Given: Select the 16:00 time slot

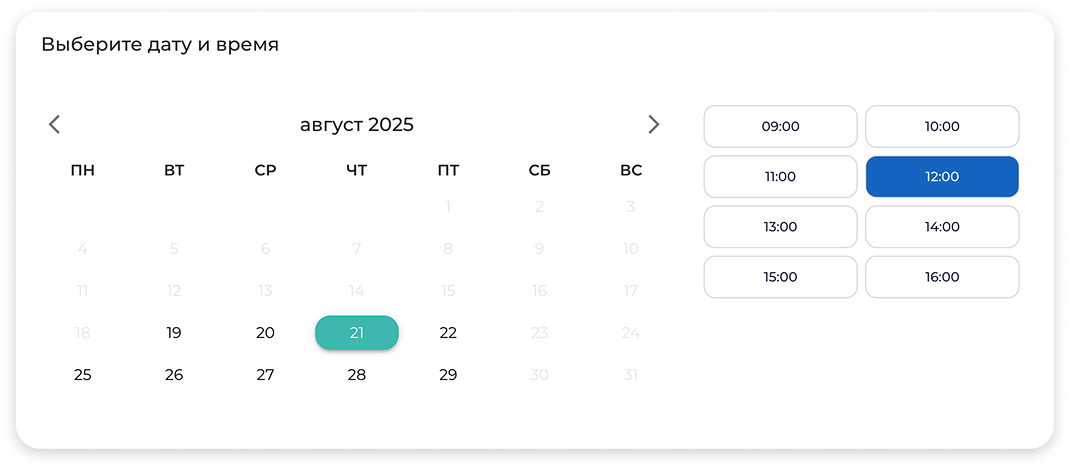Looking at the screenshot, I should 942,277.
